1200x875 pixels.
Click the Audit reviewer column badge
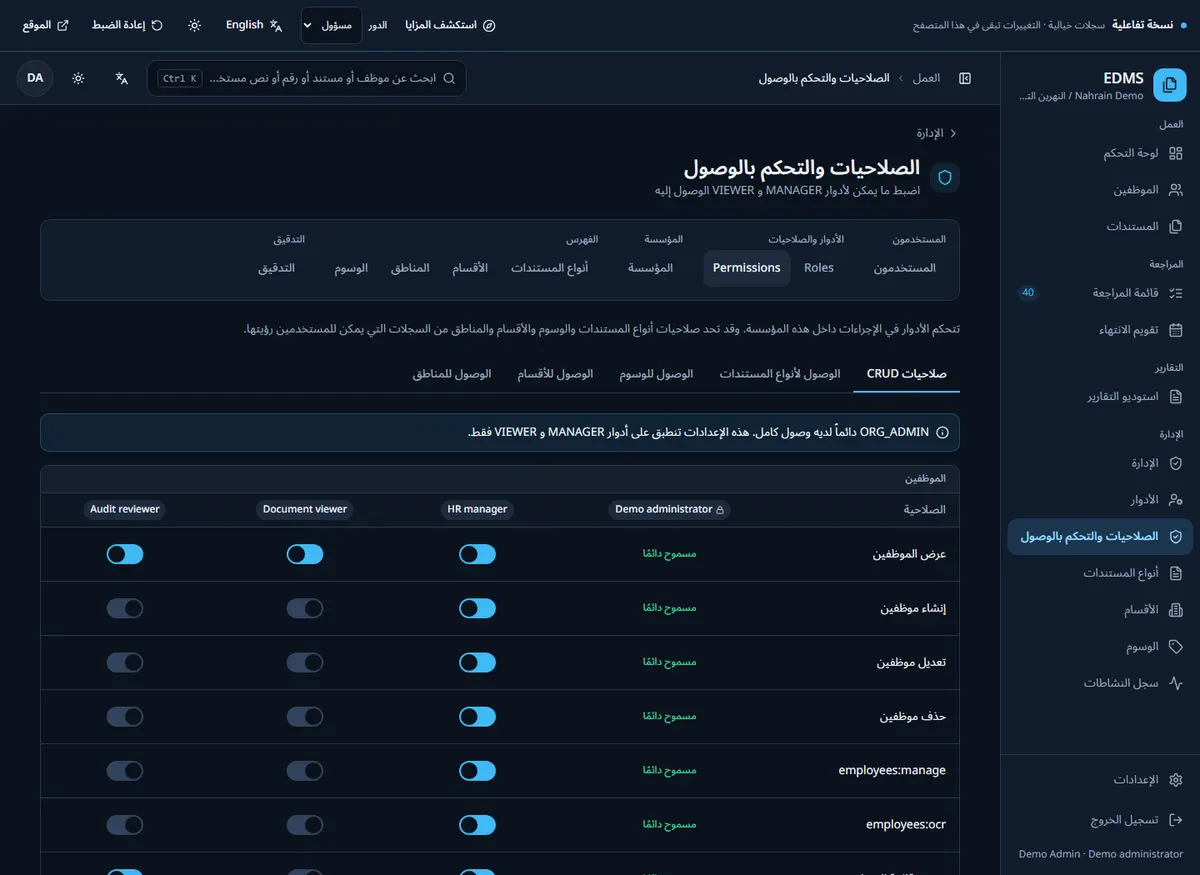tap(125, 509)
